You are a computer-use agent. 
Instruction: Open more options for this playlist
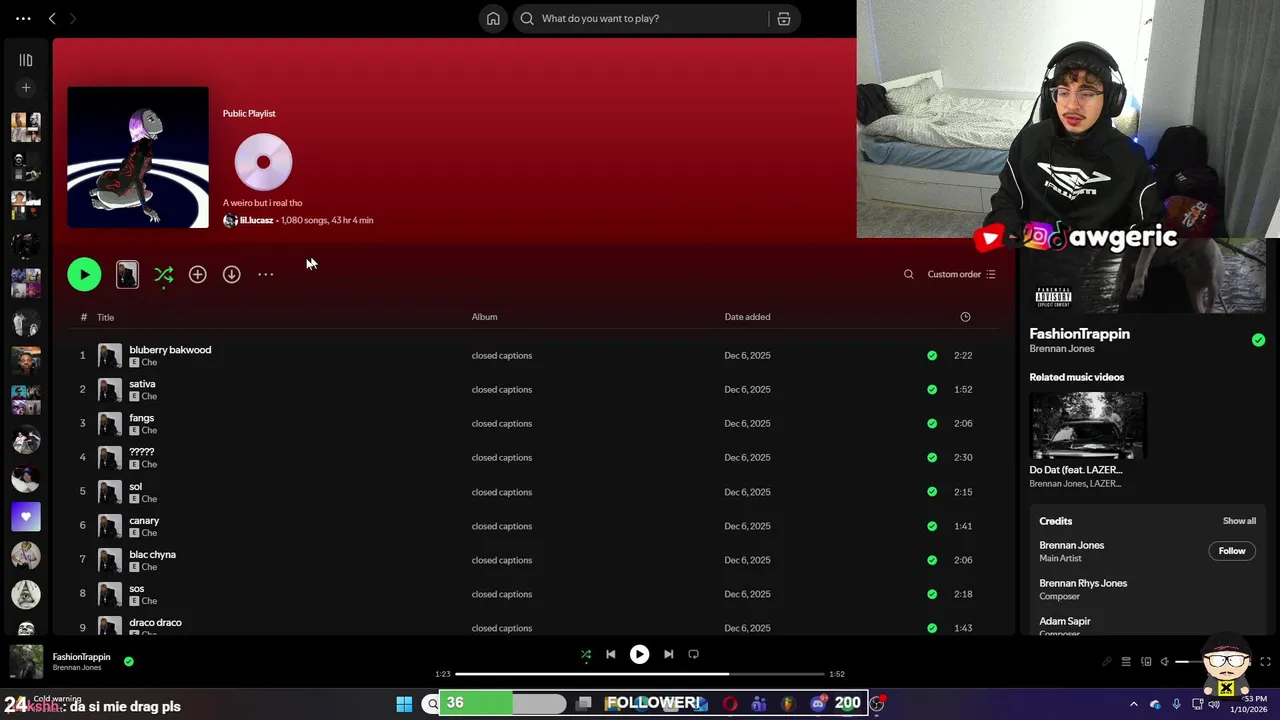[265, 274]
